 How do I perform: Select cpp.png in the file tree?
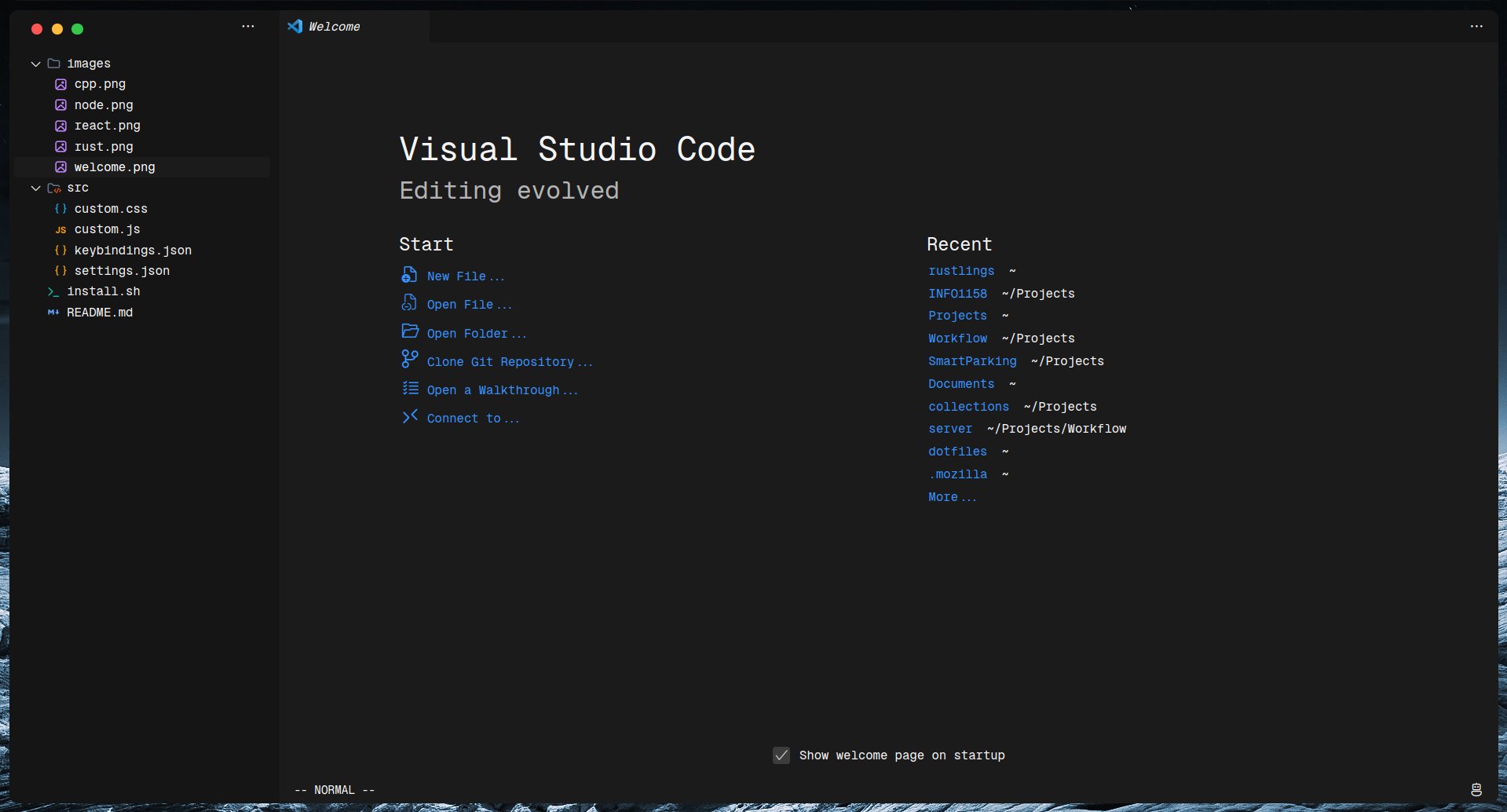[142, 84]
